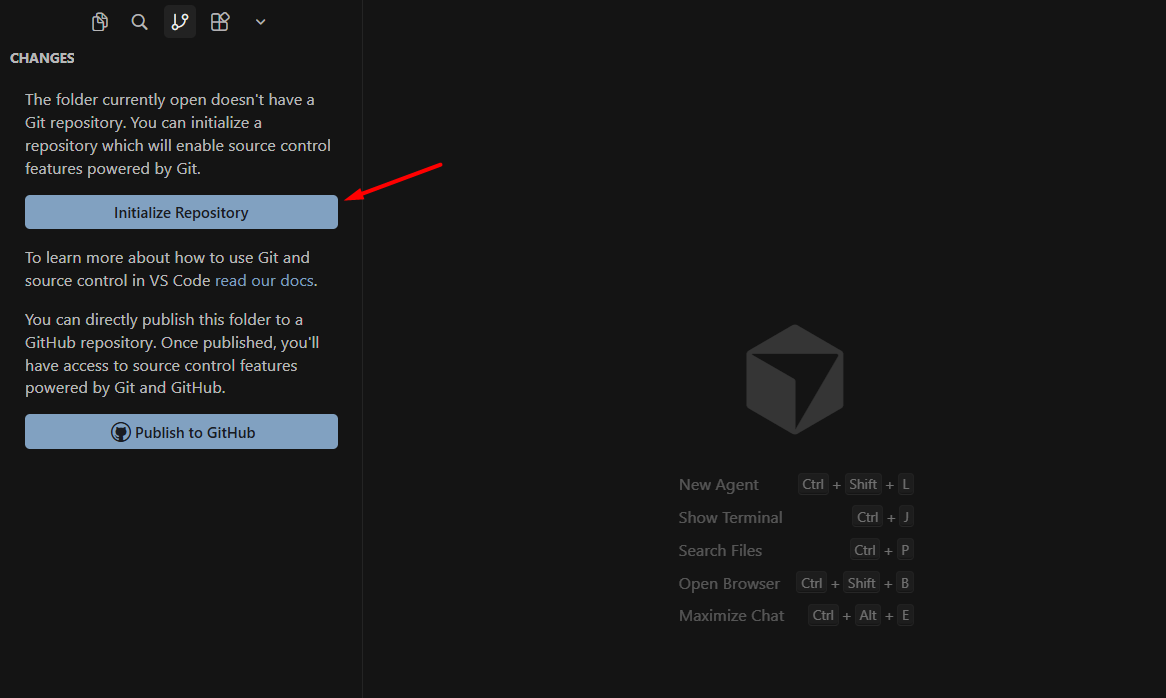This screenshot has width=1166, height=698.
Task: Expand the additional views chevron
Action: click(x=260, y=22)
